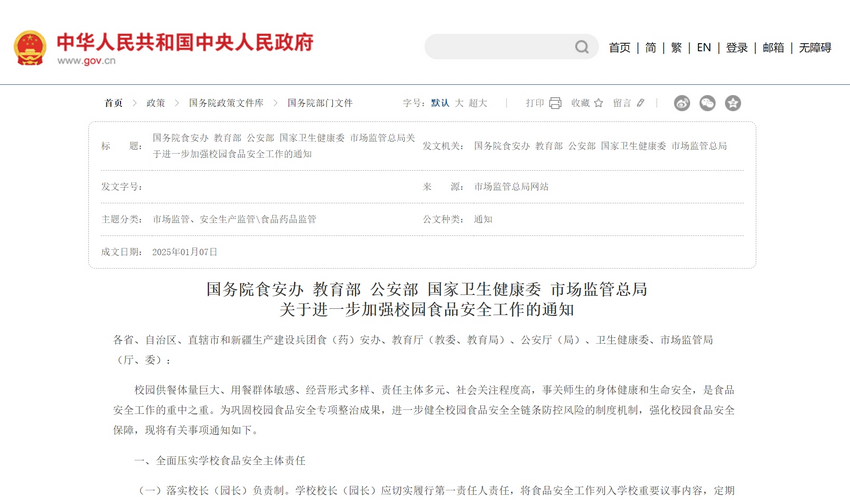Click the 成文日期 field label
The height and width of the screenshot is (500, 850).
(121, 252)
